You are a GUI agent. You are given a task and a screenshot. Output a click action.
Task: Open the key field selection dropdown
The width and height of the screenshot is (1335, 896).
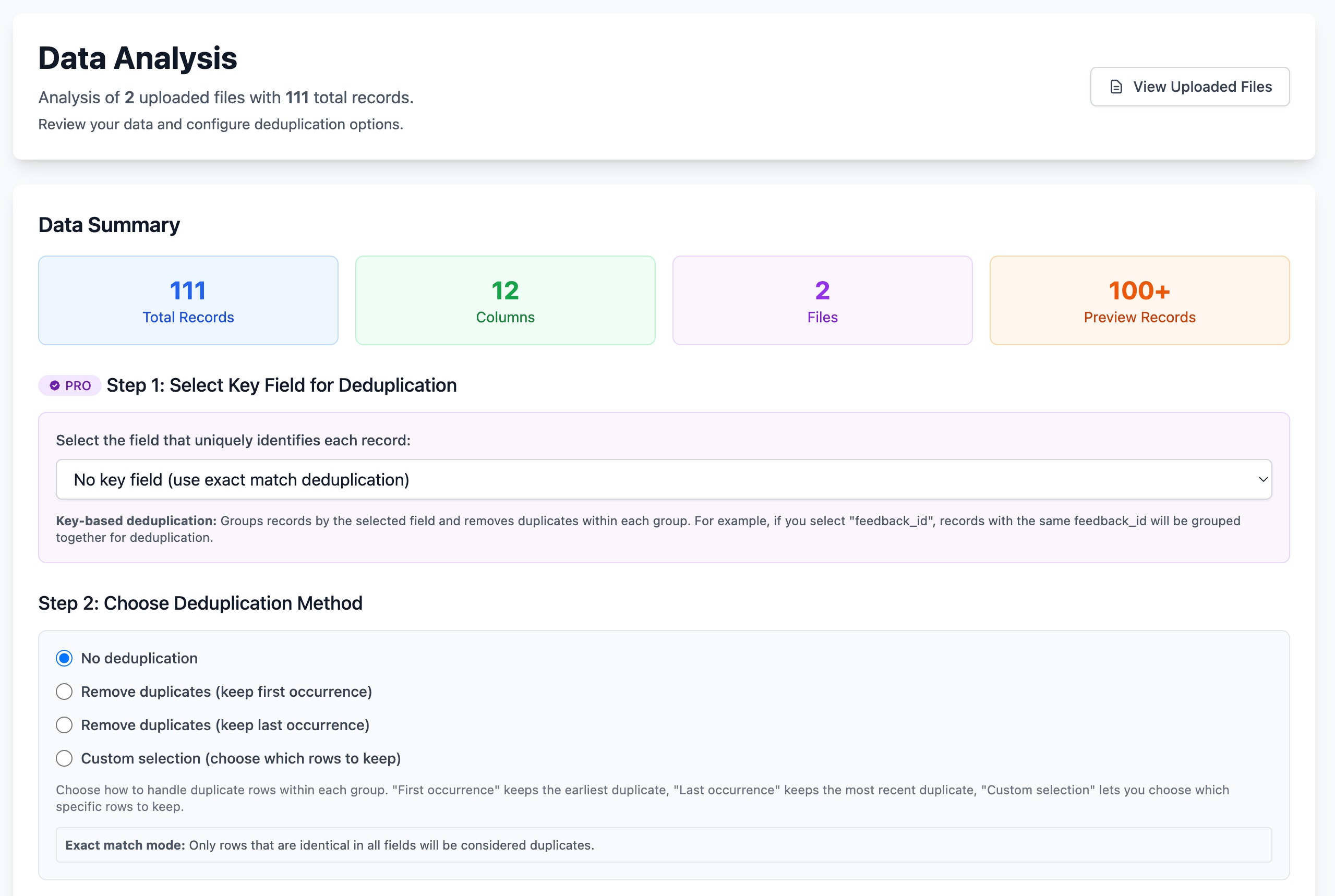coord(663,479)
